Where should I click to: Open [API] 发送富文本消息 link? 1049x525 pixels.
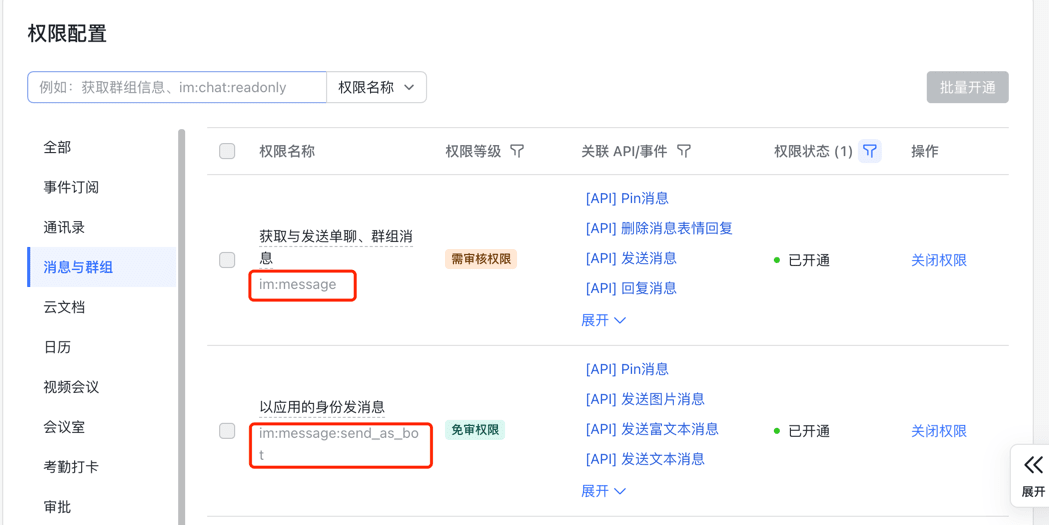coord(652,429)
